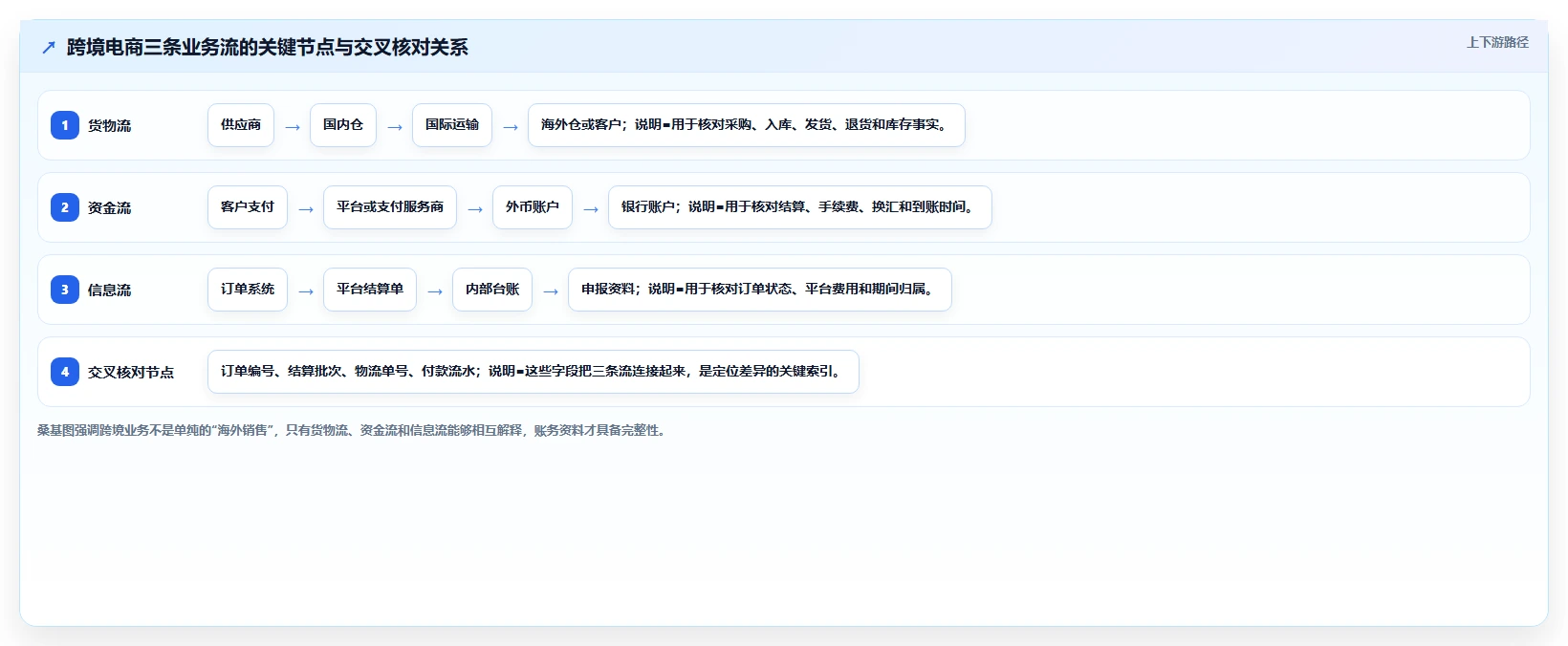Click the footnote starting with 桑基图强调跨境业务
The height and width of the screenshot is (646, 1568).
tap(354, 431)
